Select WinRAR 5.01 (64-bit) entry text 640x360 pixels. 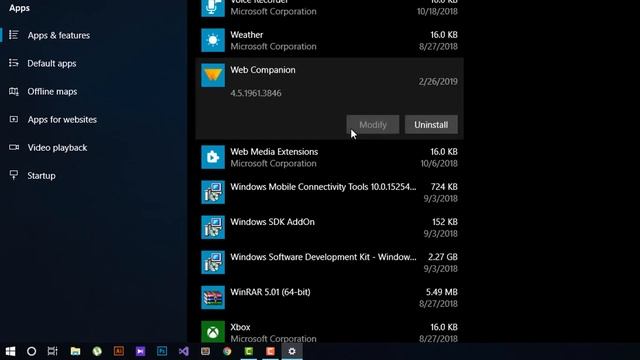pos(270,292)
